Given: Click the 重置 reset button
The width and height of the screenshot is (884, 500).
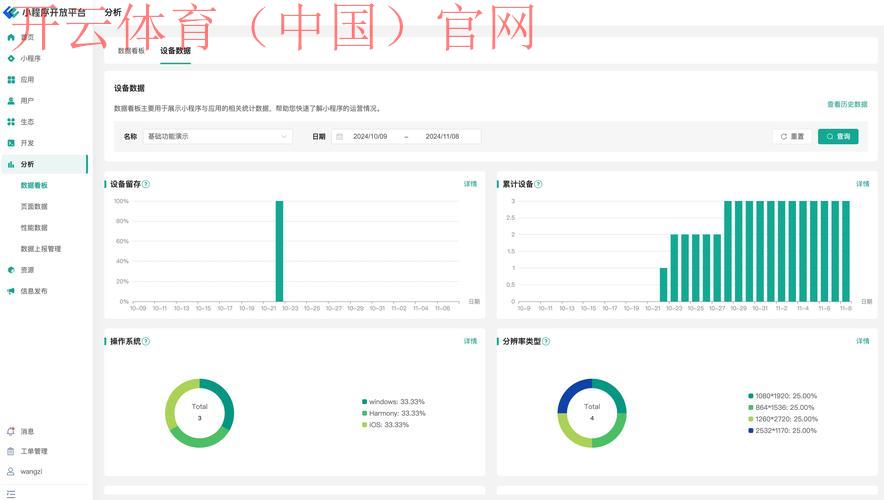Looking at the screenshot, I should point(792,136).
